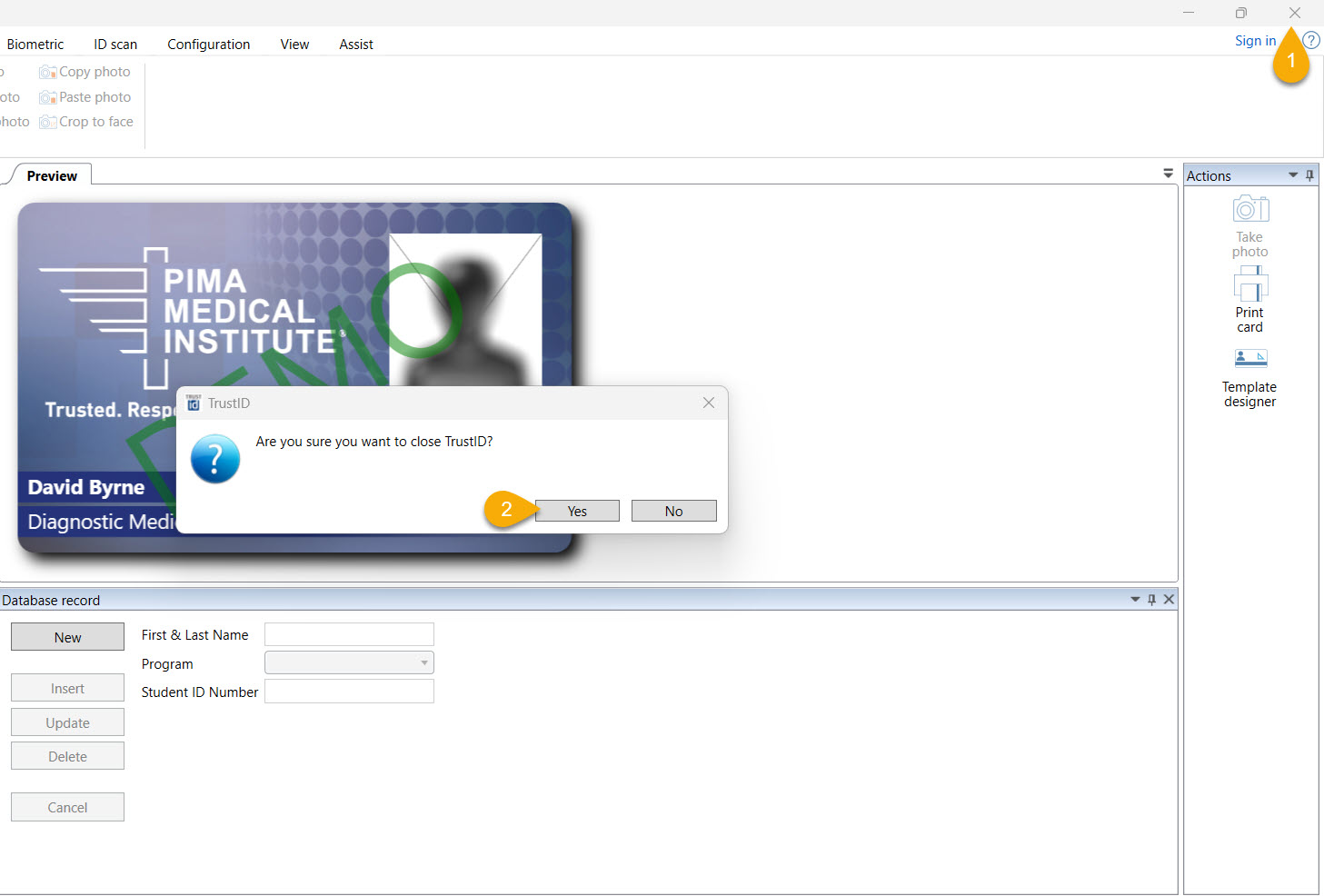Click the Delete button
Image resolution: width=1324 pixels, height=896 pixels.
(x=67, y=757)
